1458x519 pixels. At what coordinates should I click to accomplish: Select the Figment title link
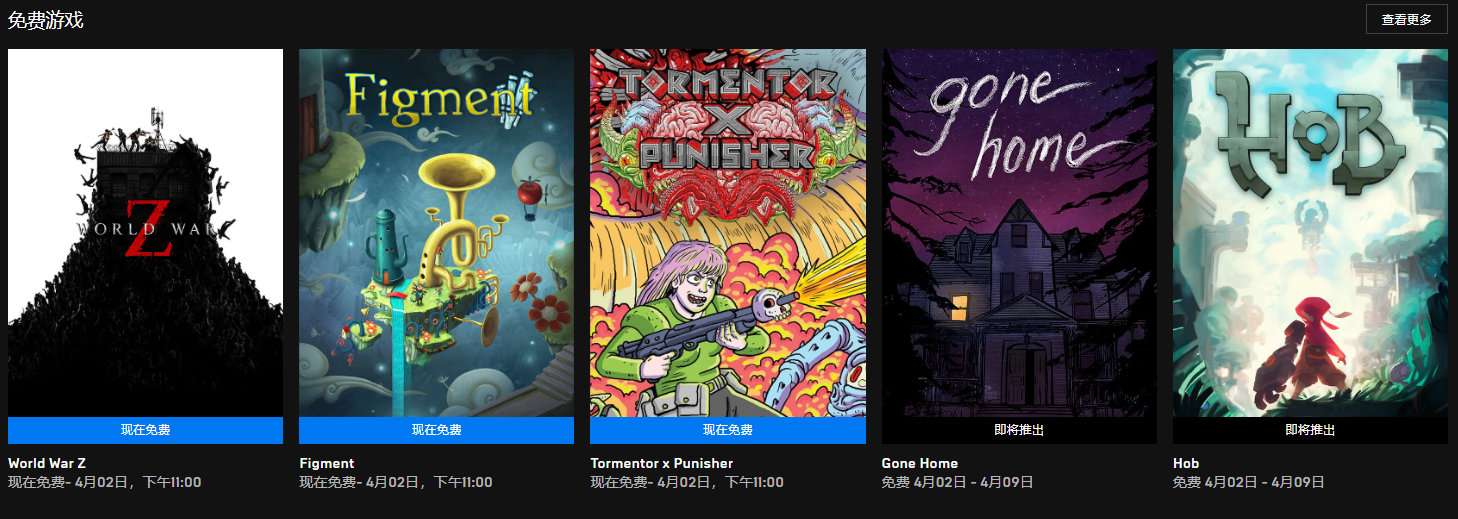pos(327,463)
